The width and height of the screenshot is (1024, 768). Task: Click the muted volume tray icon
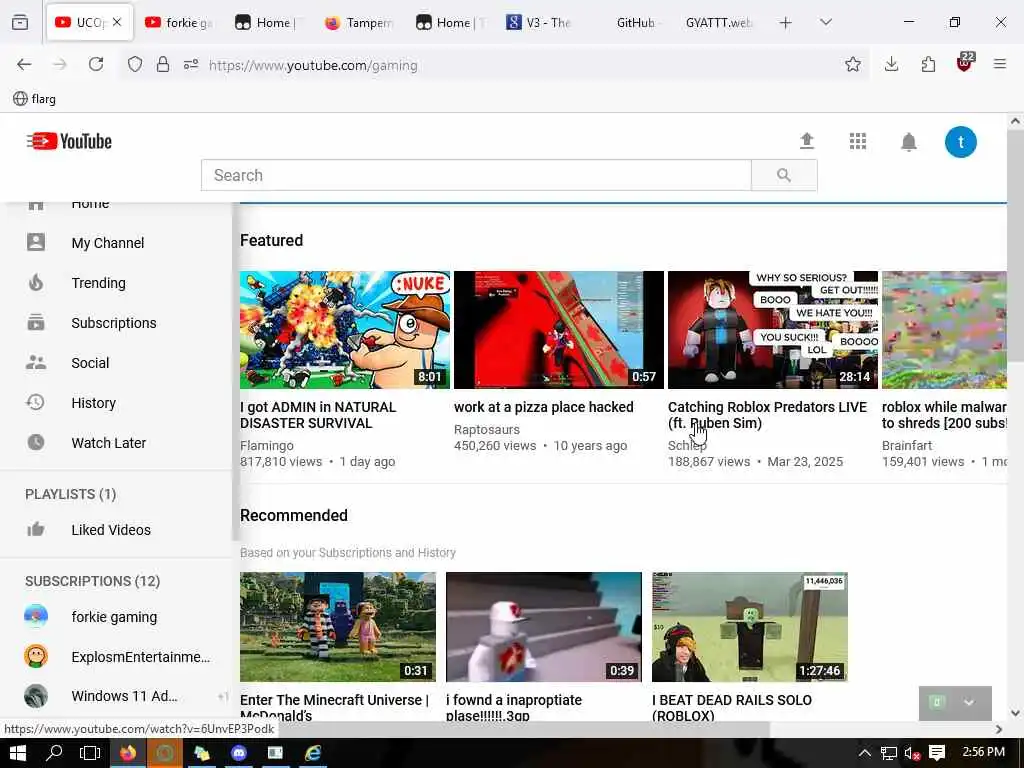point(912,753)
